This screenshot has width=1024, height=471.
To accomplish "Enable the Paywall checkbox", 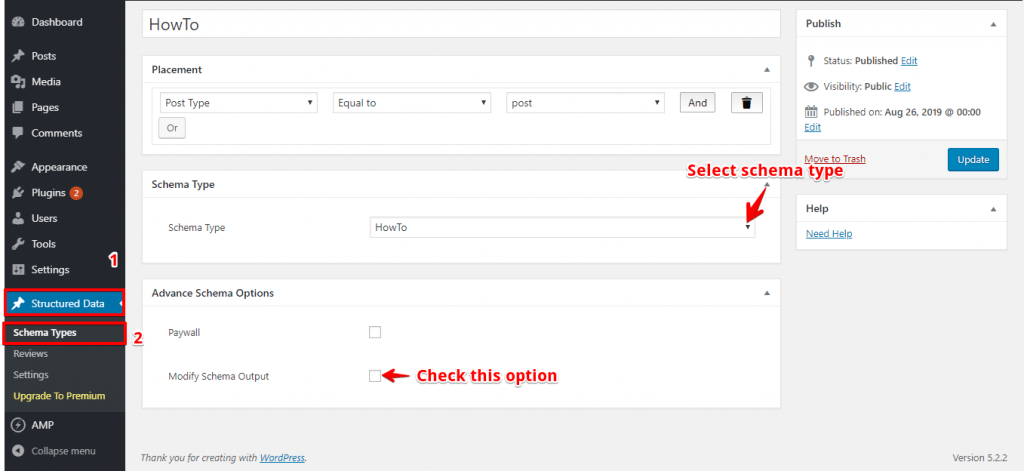I will click(375, 332).
